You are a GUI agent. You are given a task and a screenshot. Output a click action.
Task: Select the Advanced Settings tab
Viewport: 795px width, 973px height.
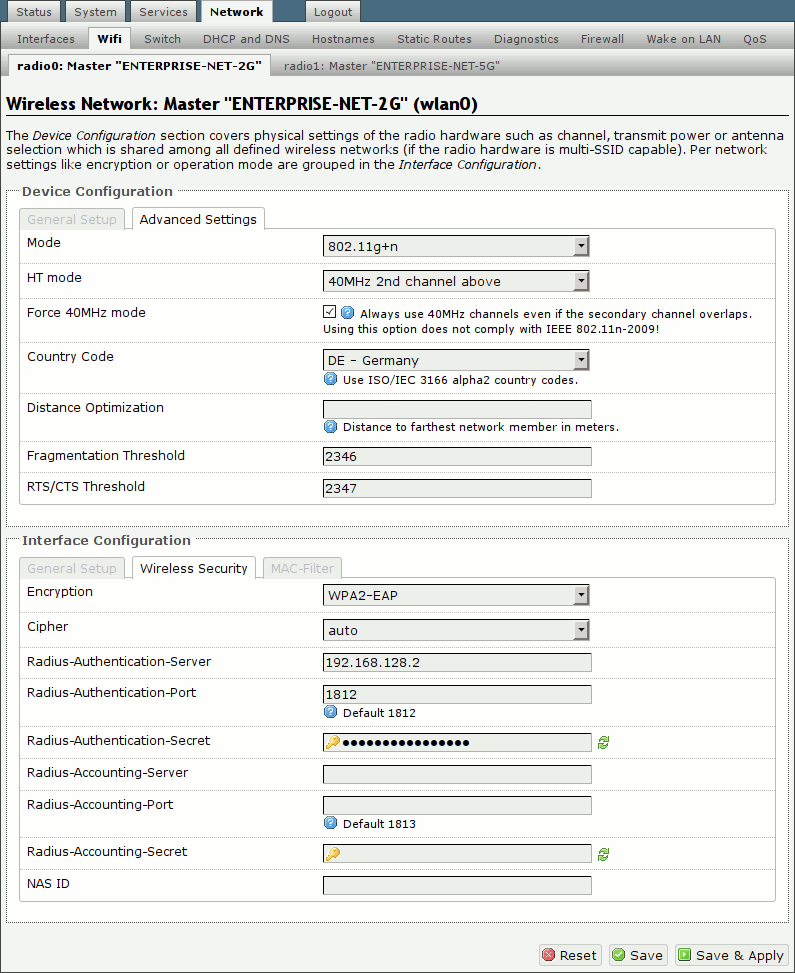coord(198,219)
